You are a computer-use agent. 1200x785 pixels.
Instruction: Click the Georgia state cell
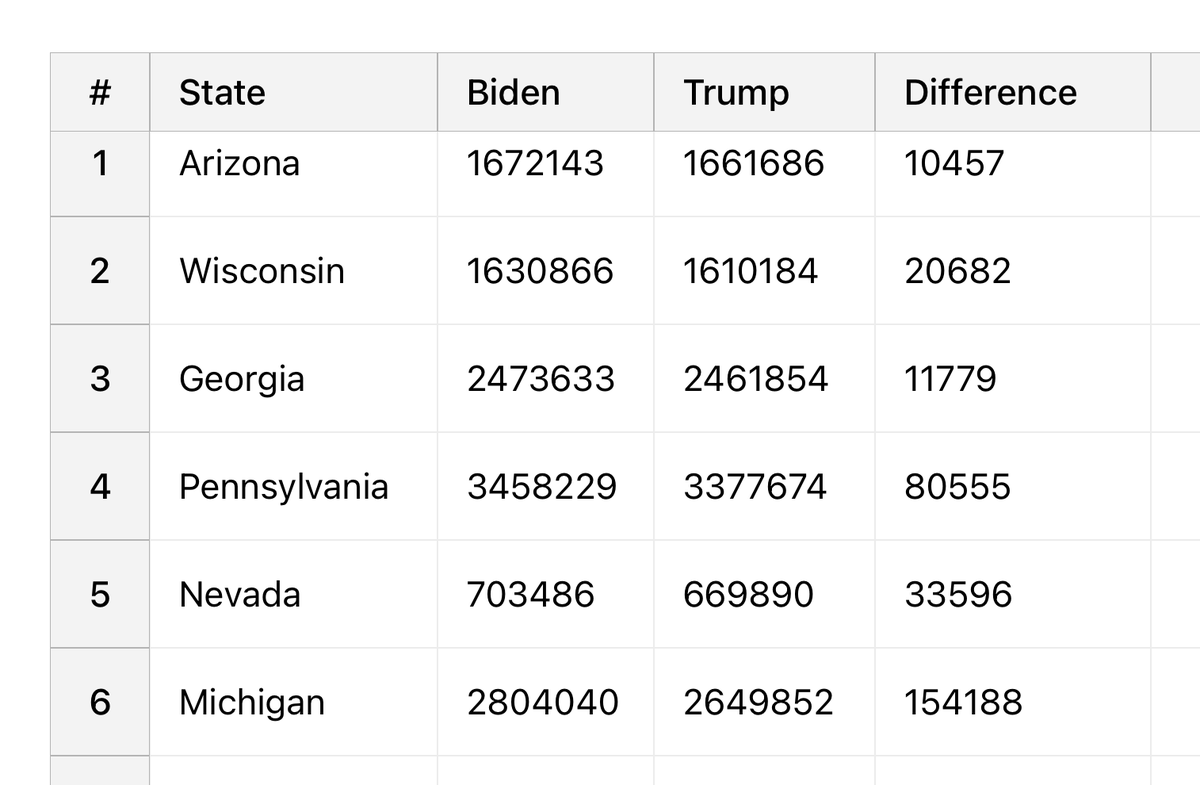[x=242, y=379]
